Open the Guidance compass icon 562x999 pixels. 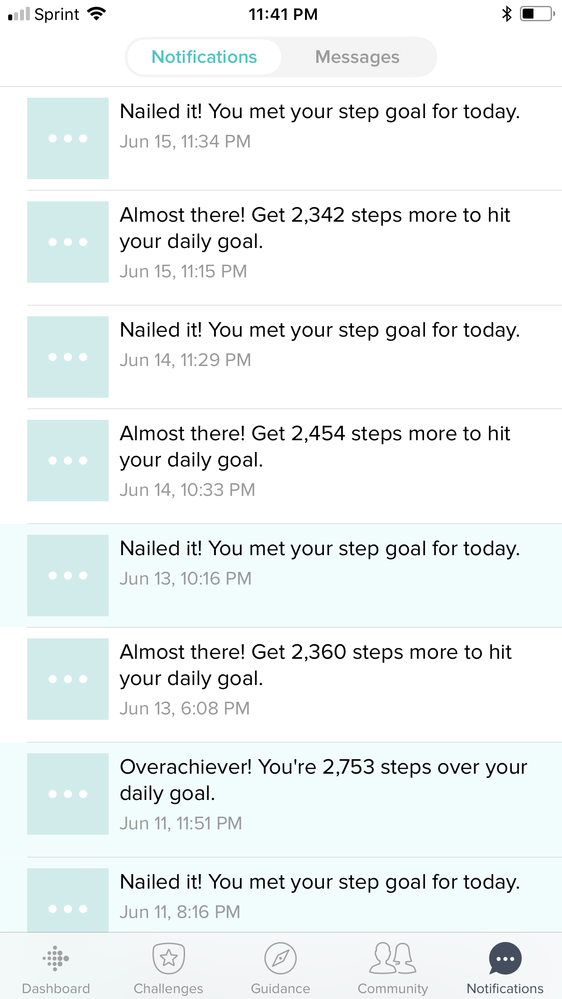280,958
